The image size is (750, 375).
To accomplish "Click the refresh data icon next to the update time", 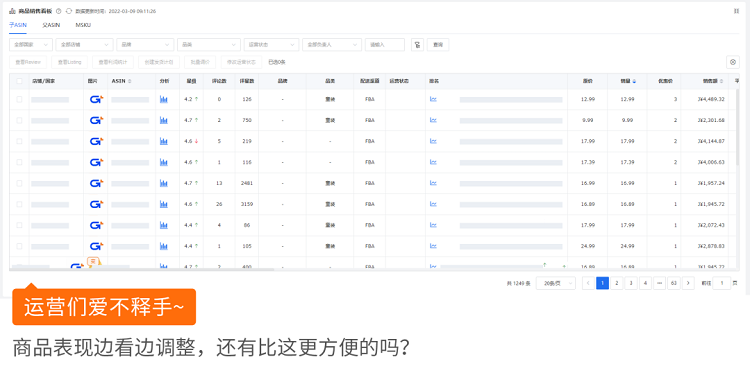I will point(69,11).
